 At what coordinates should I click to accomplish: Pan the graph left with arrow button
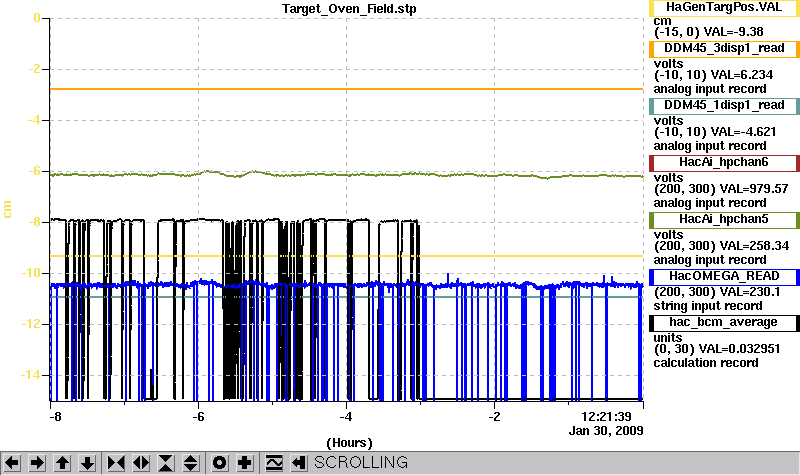coord(12,463)
